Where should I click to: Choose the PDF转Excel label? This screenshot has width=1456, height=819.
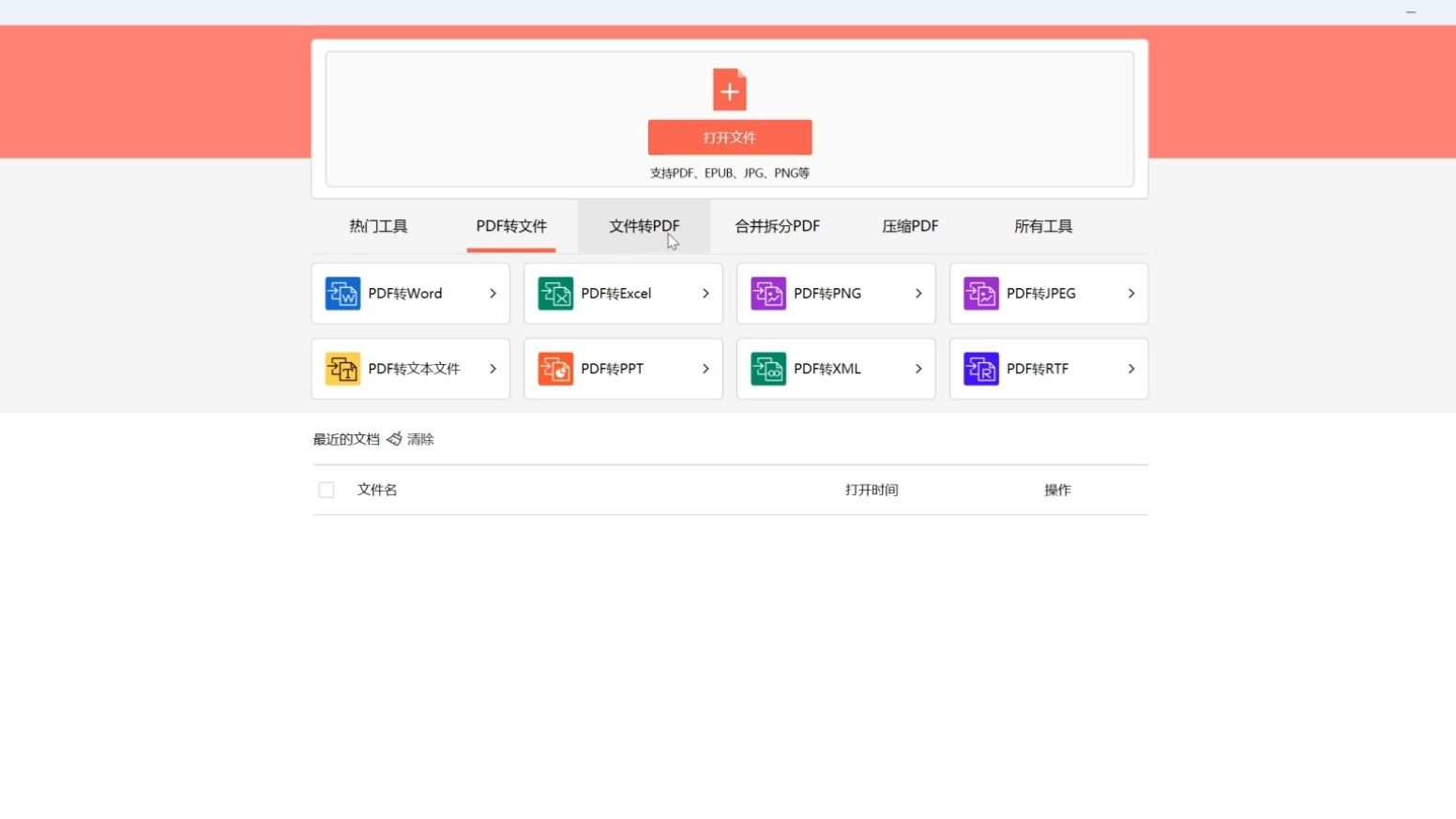coord(616,294)
